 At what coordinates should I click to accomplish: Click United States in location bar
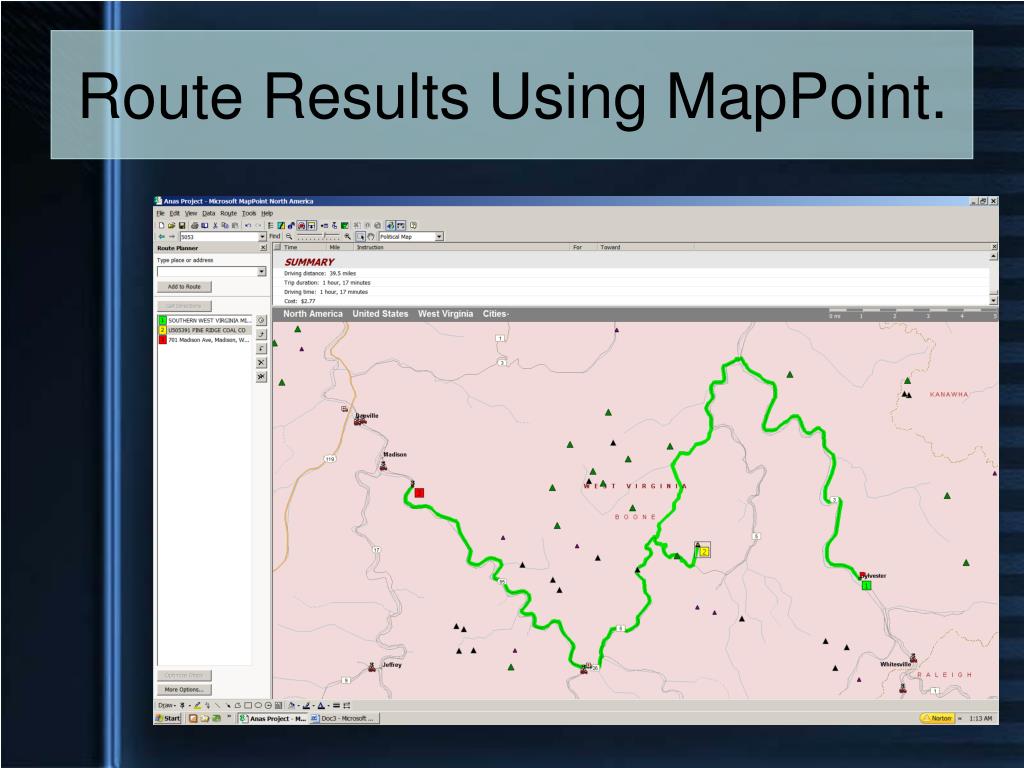[x=380, y=314]
